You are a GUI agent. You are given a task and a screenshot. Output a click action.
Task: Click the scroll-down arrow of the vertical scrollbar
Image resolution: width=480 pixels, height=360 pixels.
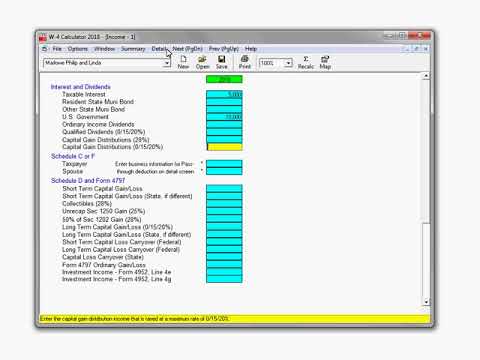click(426, 302)
